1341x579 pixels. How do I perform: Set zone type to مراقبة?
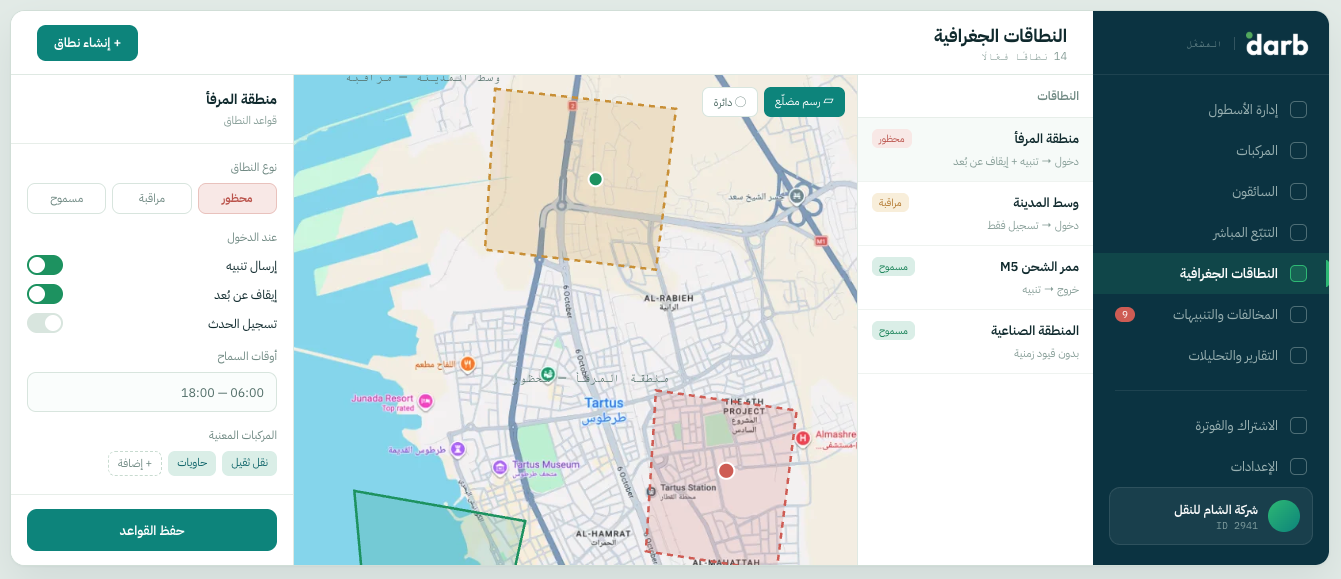(x=152, y=199)
